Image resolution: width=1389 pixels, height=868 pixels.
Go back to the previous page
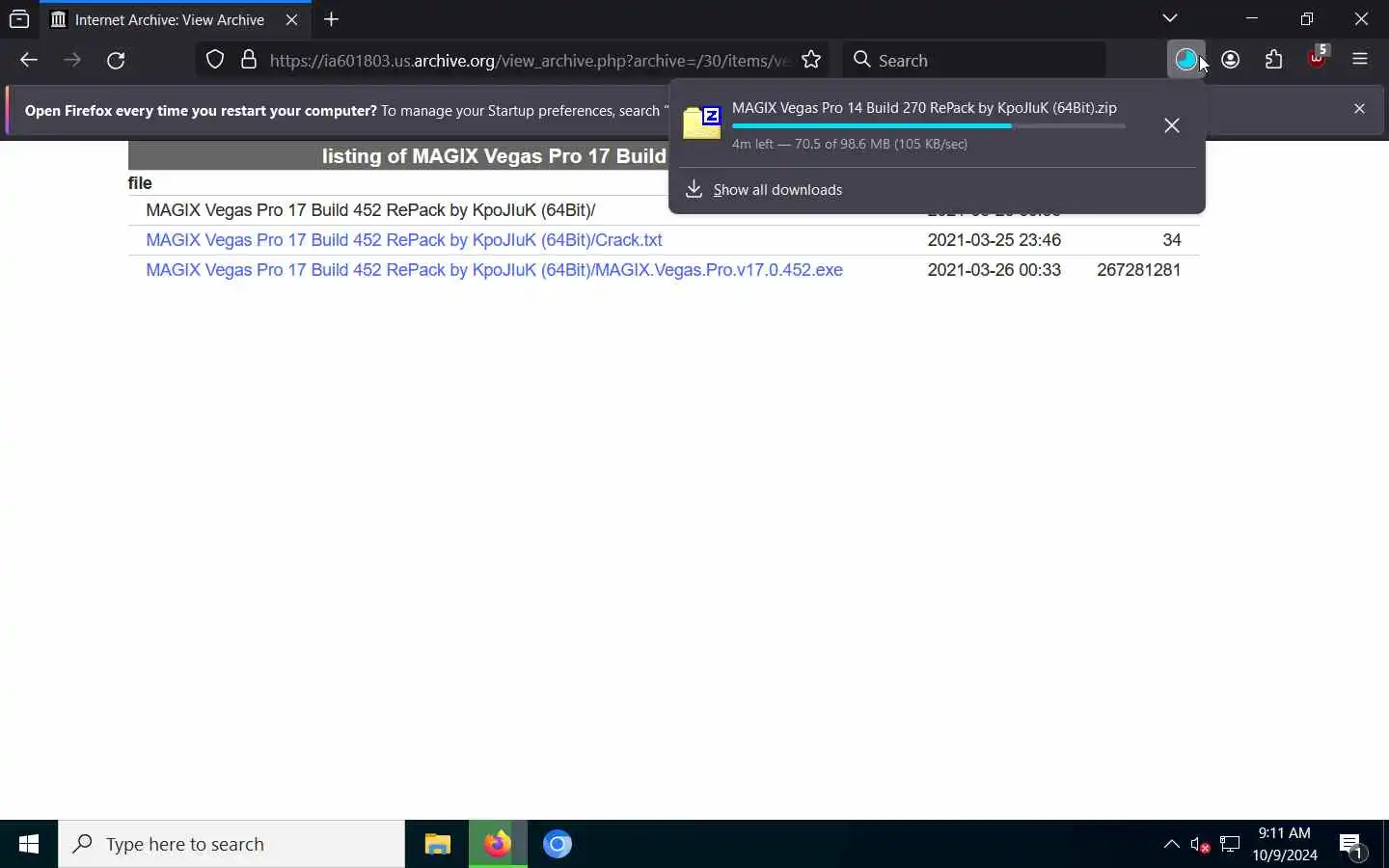pyautogui.click(x=28, y=60)
